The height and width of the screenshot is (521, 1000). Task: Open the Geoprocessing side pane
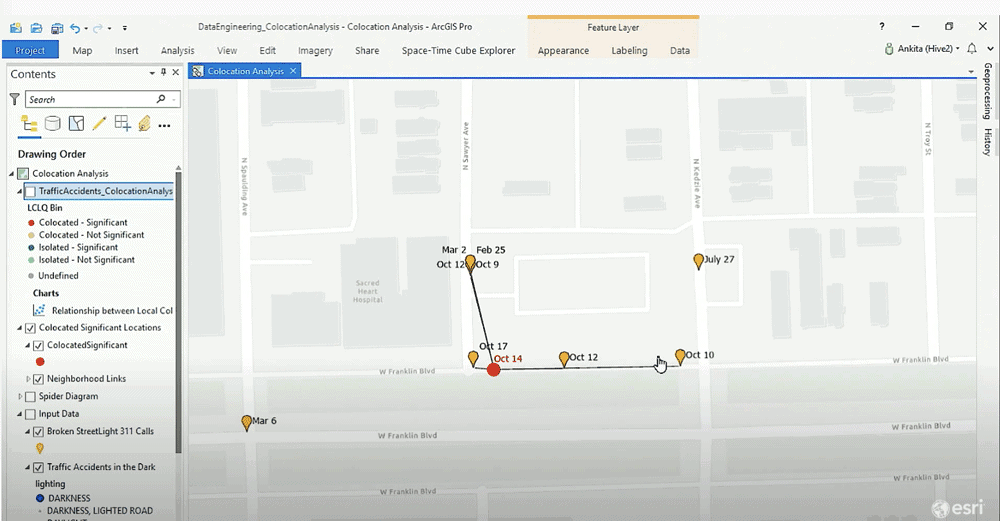[x=987, y=91]
